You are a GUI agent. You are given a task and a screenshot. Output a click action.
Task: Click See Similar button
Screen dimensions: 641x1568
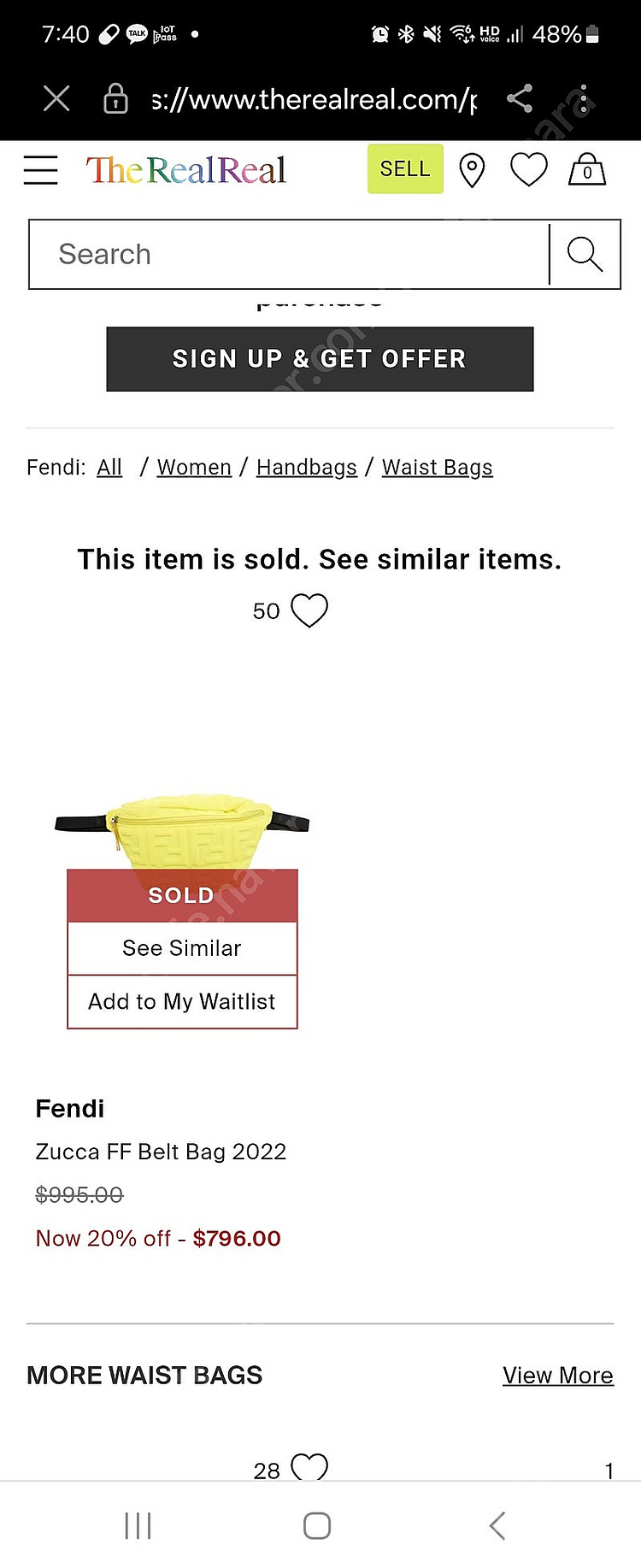[182, 948]
